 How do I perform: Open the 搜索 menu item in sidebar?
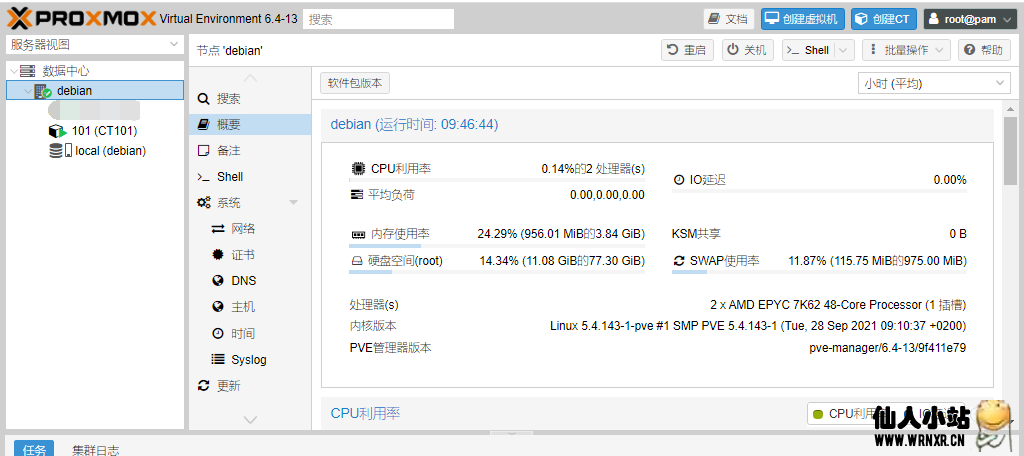tap(250, 99)
